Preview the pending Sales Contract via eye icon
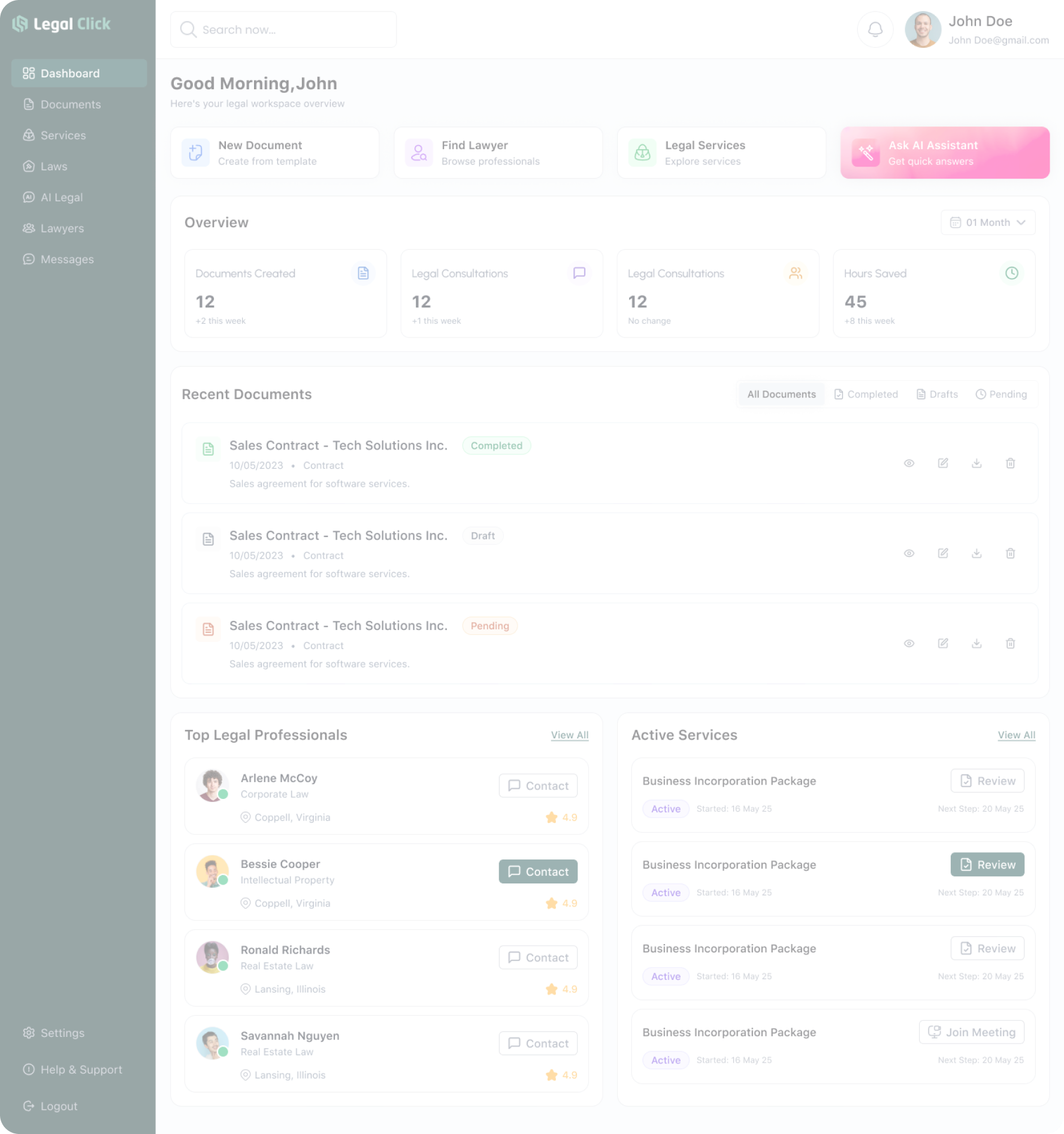Screen dimensions: 1064x1134 (x=909, y=643)
